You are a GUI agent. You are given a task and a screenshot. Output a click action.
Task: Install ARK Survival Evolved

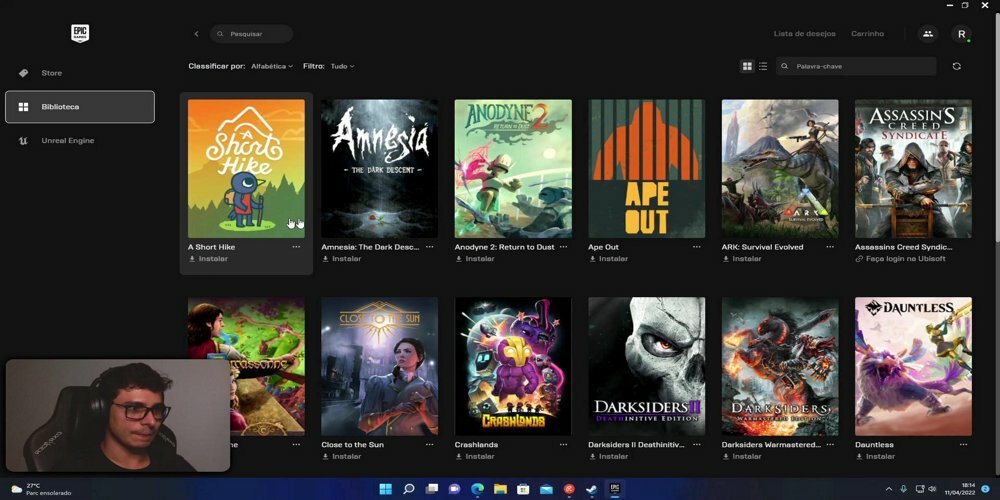tap(742, 259)
